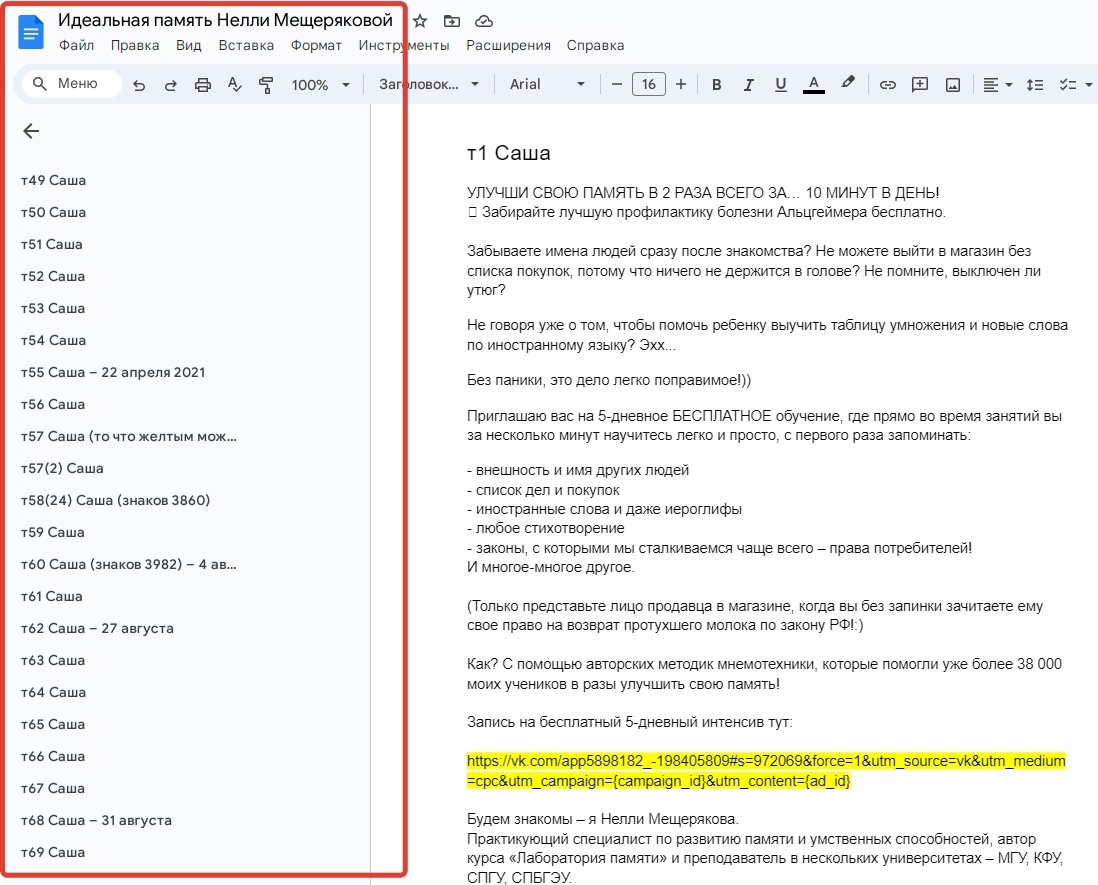This screenshot has height=885, width=1098.
Task: Click the document heading т1 Саша
Action: click(508, 153)
